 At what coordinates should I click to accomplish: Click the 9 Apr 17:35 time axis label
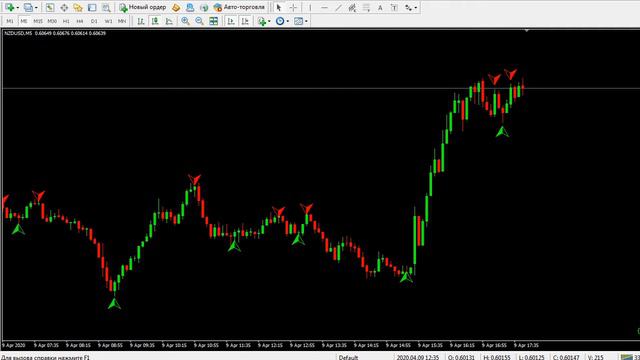point(526,345)
